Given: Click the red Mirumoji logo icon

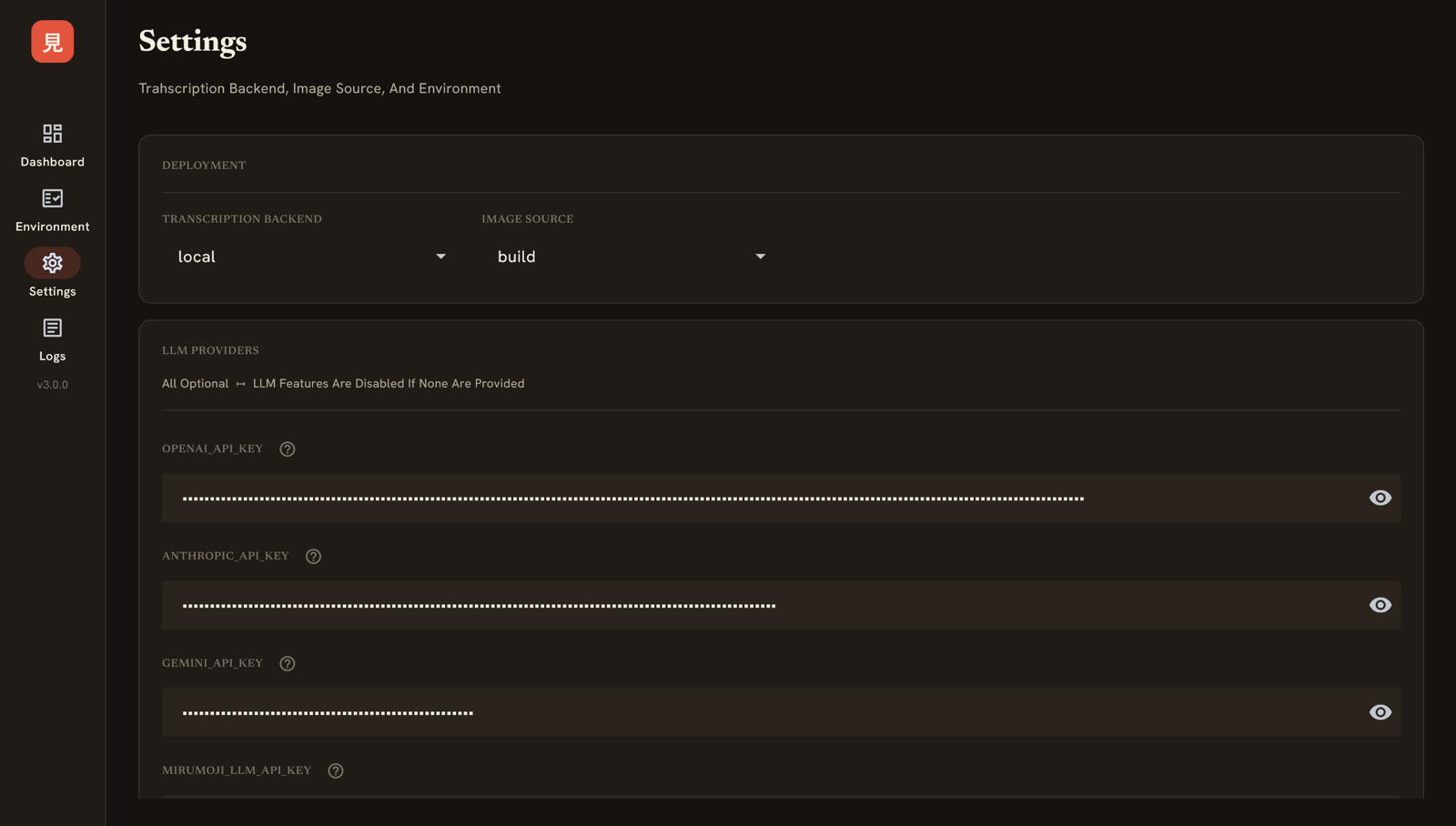Looking at the screenshot, I should click(53, 42).
